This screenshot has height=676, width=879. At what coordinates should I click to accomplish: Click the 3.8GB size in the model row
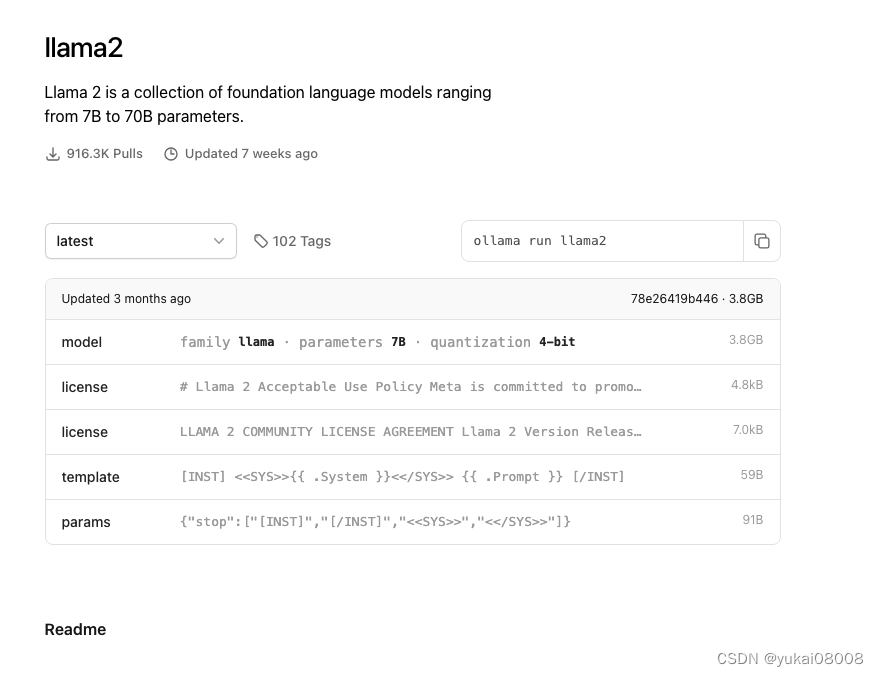coord(746,340)
